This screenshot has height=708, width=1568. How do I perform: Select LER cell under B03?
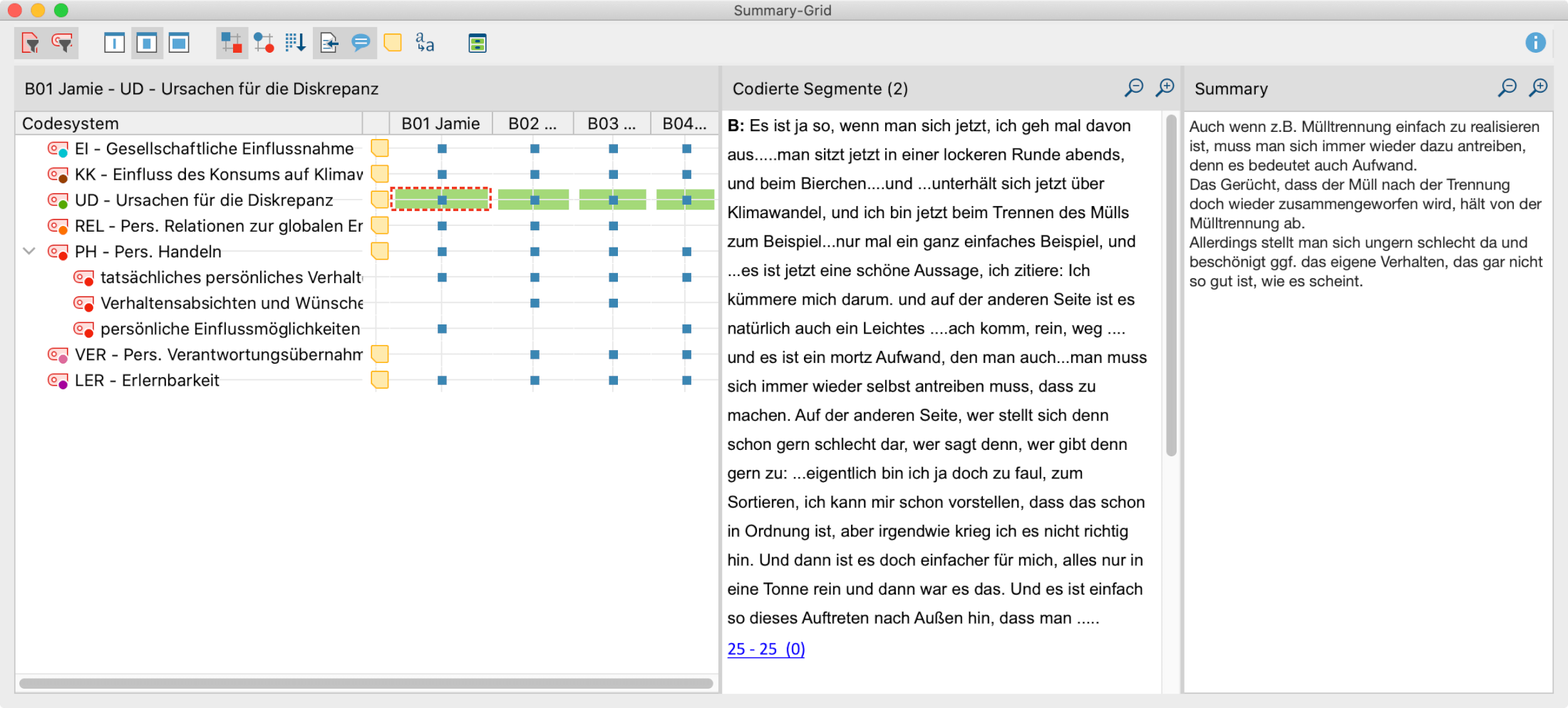[613, 380]
